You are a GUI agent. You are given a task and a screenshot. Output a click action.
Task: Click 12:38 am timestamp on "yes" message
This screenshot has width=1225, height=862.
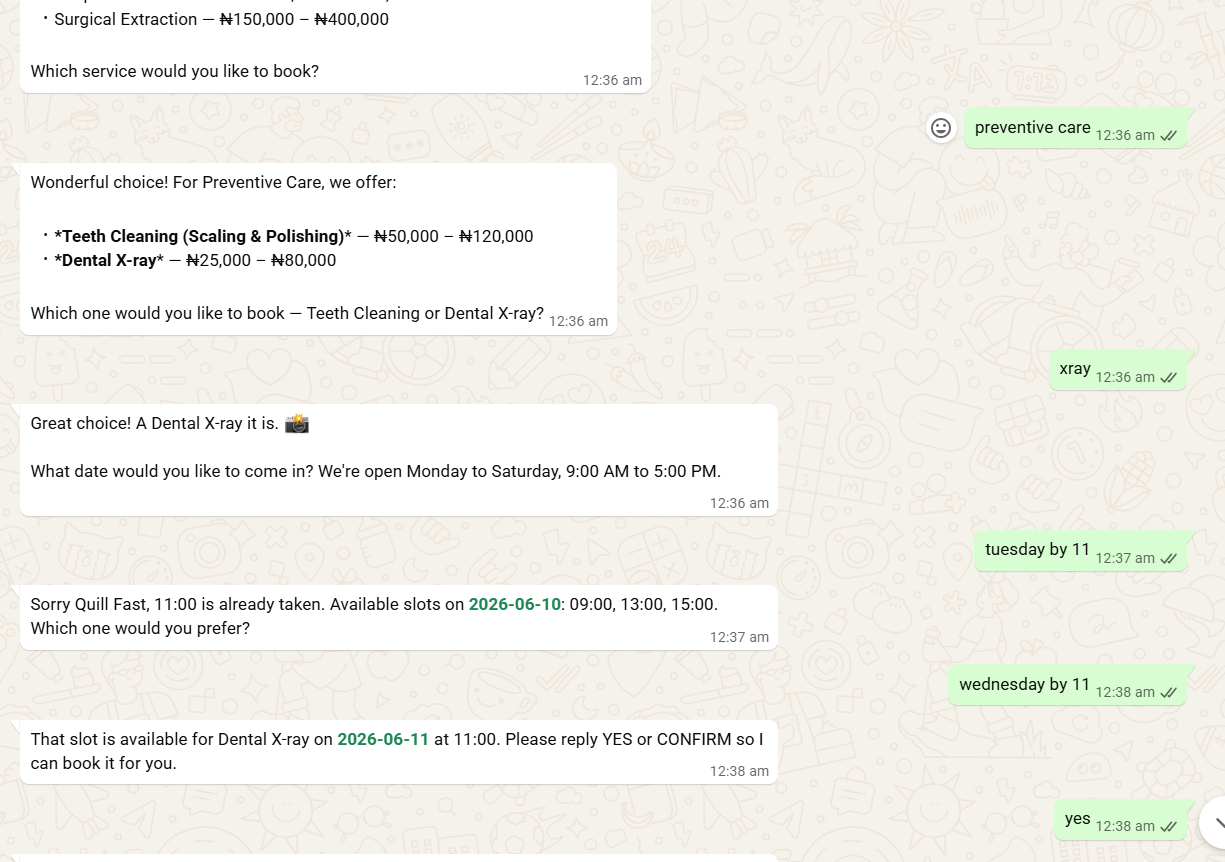pyautogui.click(x=1125, y=827)
